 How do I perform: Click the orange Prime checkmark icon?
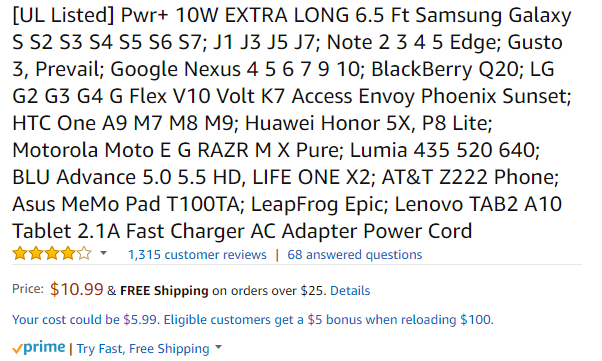tap(17, 349)
